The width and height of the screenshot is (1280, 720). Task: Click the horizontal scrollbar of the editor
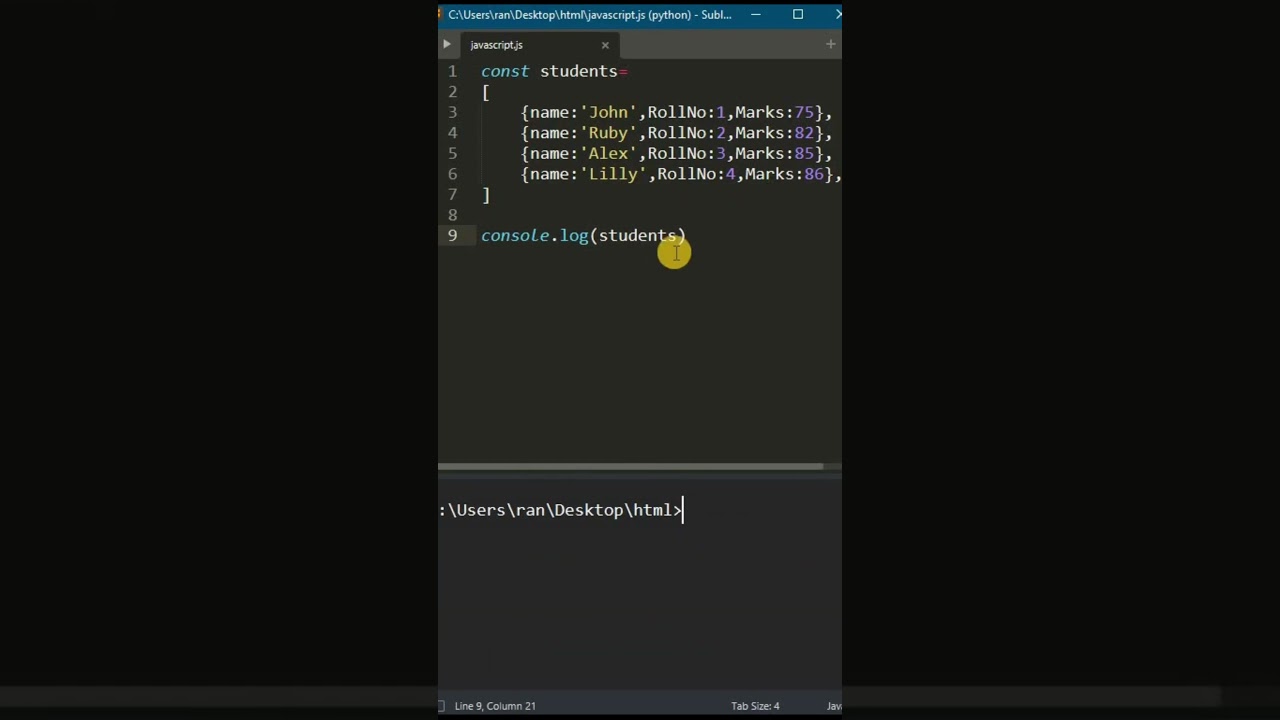pyautogui.click(x=631, y=466)
